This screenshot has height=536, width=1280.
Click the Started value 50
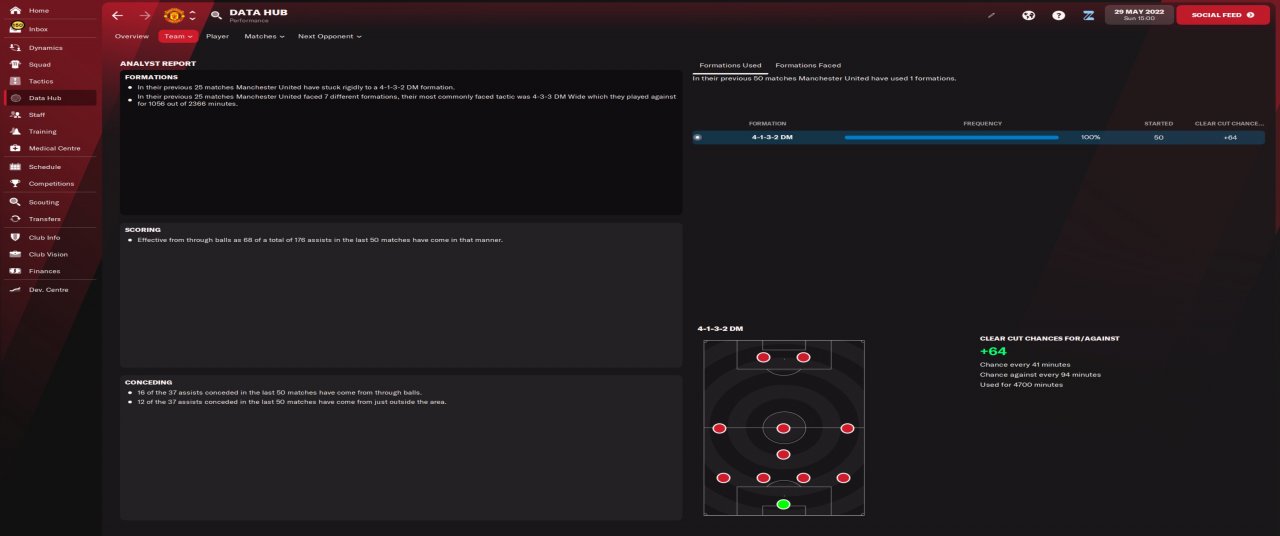point(1158,137)
